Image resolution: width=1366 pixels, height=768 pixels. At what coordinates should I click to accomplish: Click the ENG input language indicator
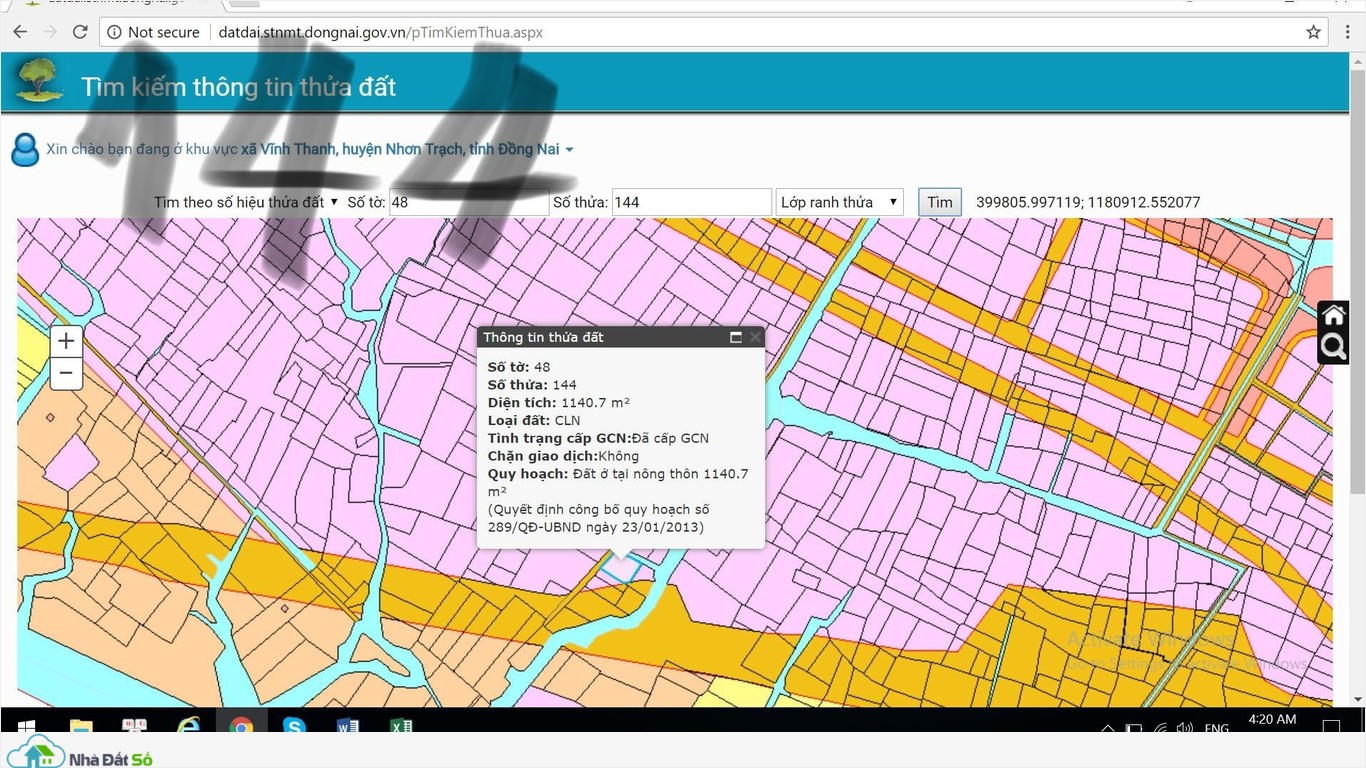1217,728
